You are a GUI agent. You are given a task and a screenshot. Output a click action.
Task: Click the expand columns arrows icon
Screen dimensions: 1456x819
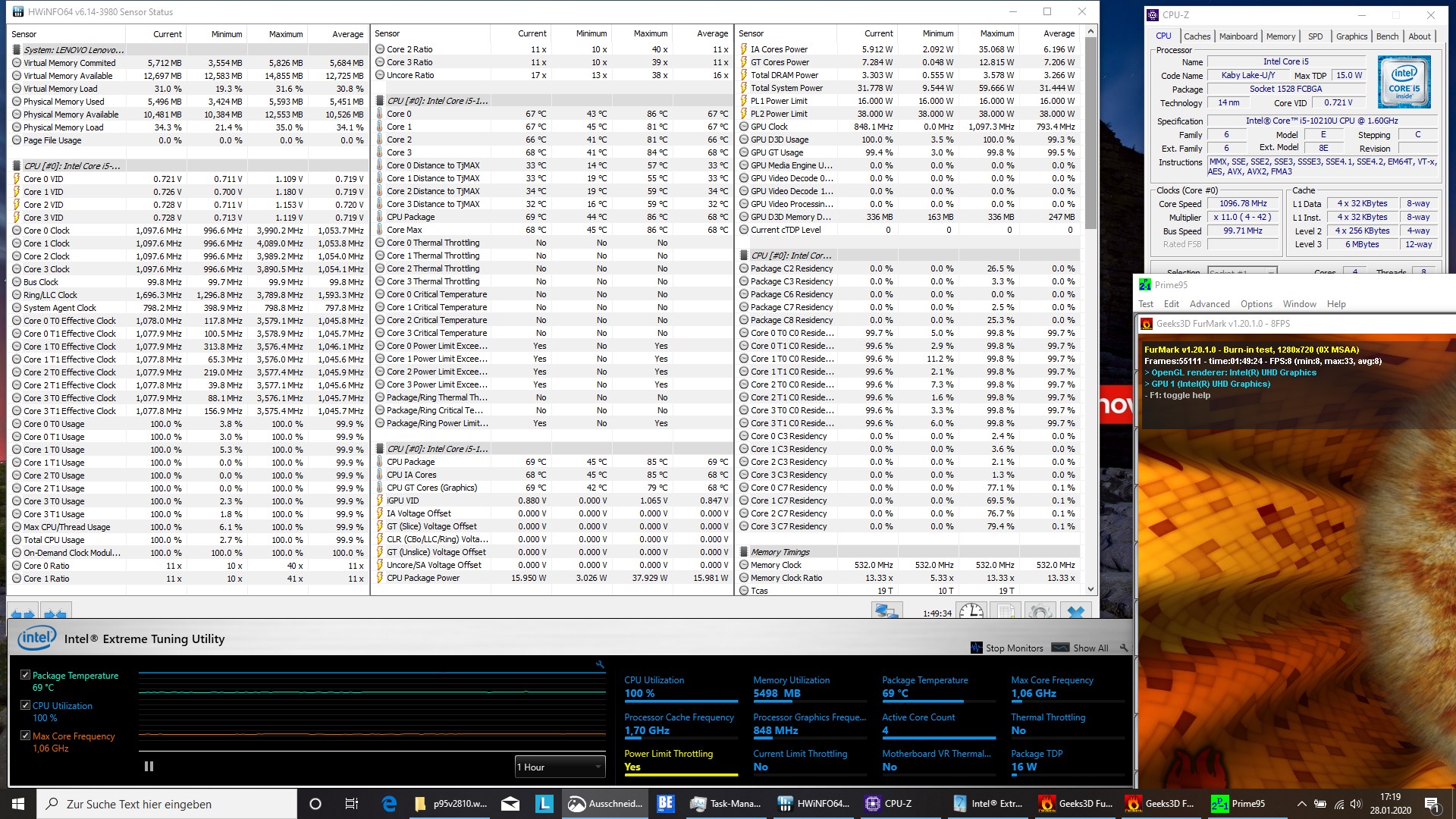23,613
